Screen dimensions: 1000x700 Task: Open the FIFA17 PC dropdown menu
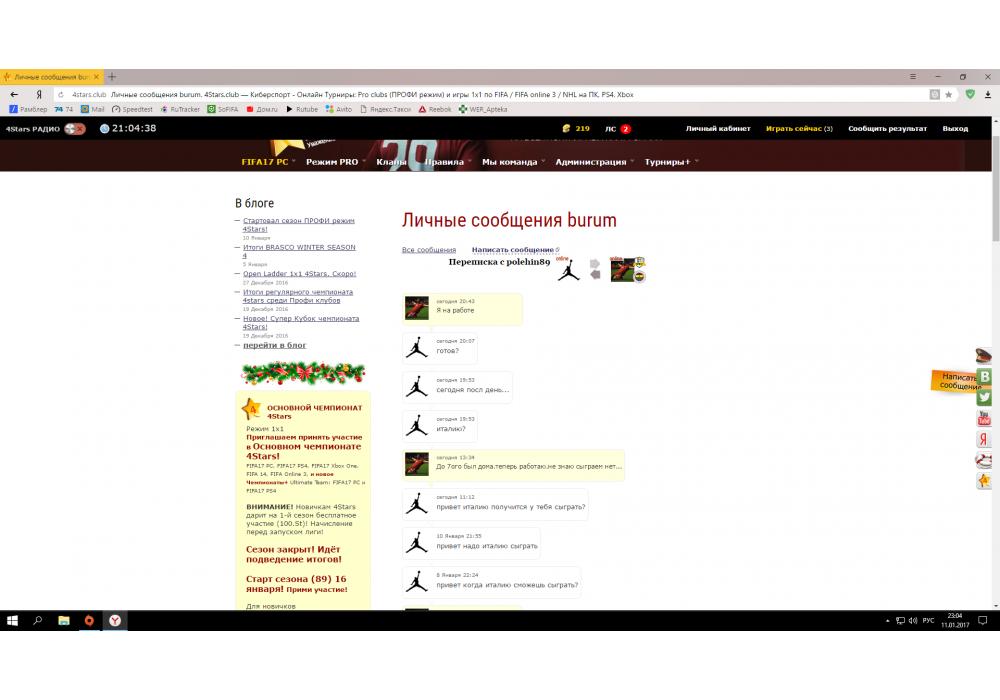point(266,161)
